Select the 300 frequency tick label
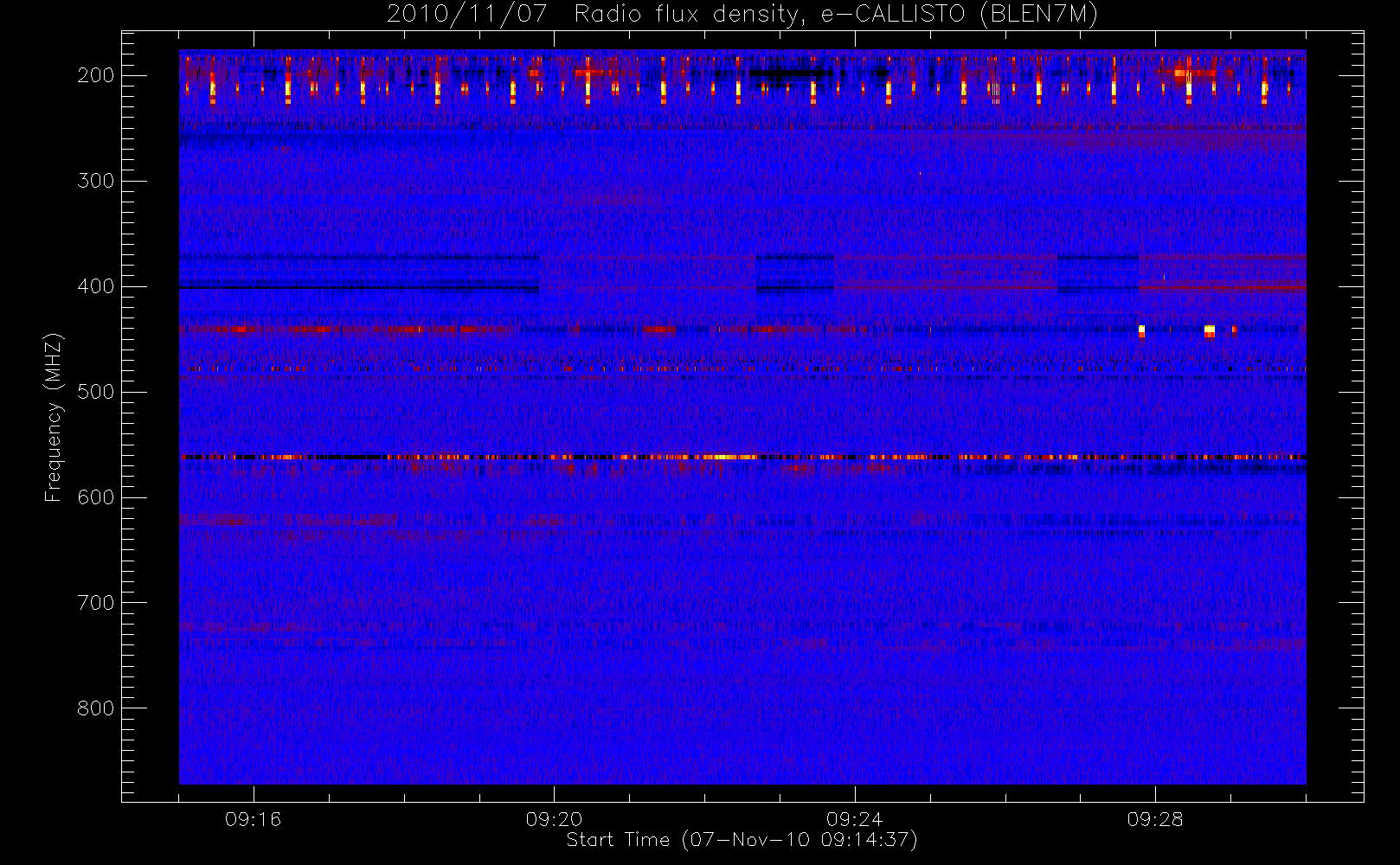The width and height of the screenshot is (1400, 865). (96, 181)
